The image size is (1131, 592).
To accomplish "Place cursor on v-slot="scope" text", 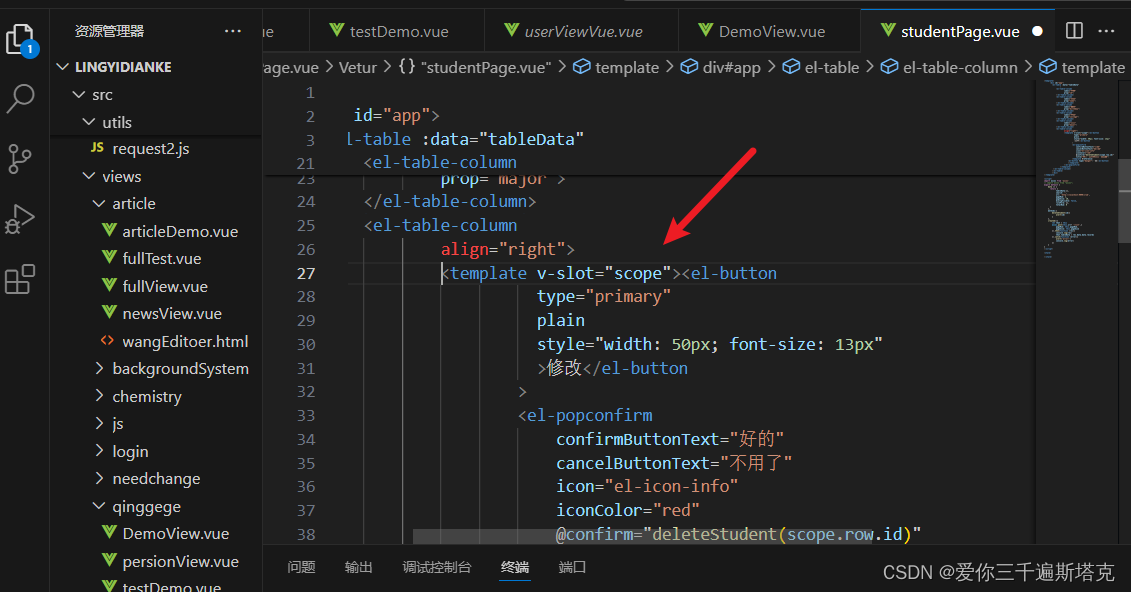I will pos(604,273).
